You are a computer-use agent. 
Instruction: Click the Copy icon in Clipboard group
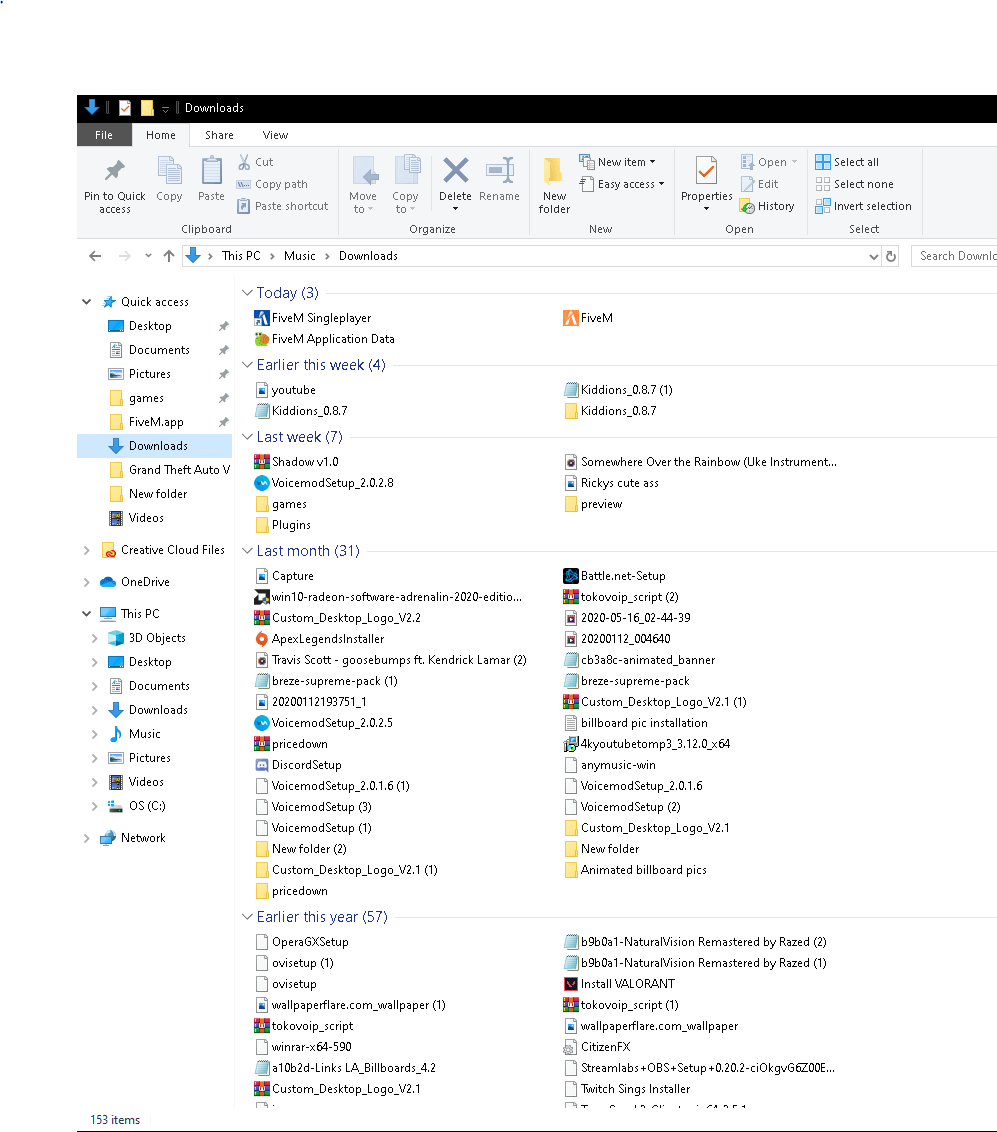pyautogui.click(x=169, y=172)
